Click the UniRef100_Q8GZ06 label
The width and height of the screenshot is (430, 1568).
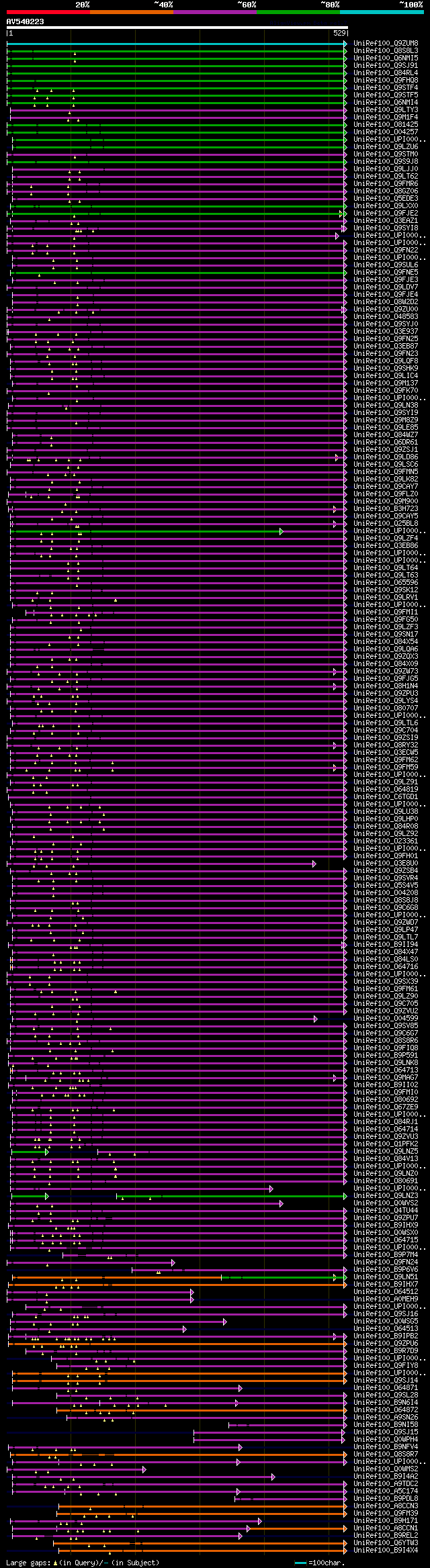[x=386, y=191]
